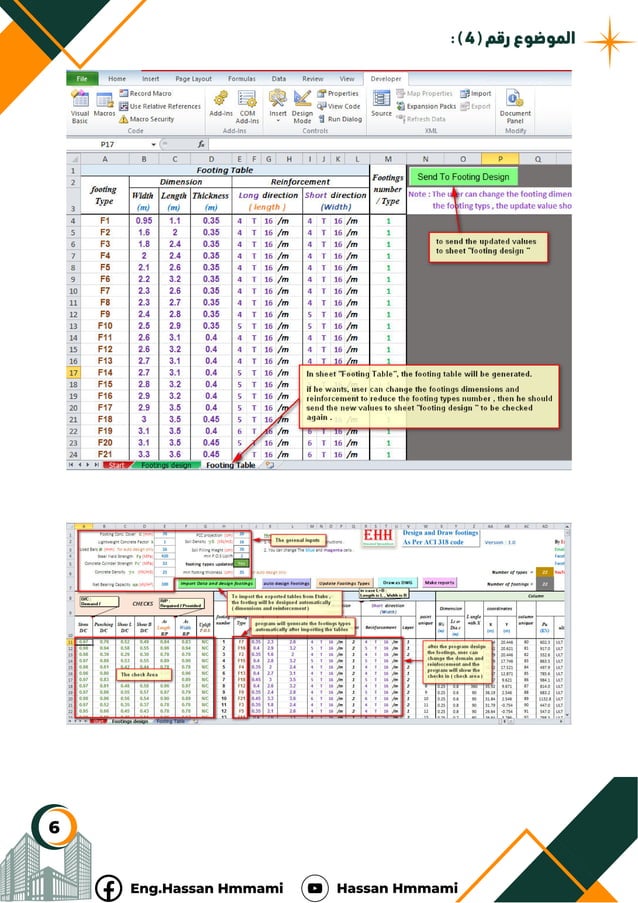Click Record Macro in Code group

(146, 93)
